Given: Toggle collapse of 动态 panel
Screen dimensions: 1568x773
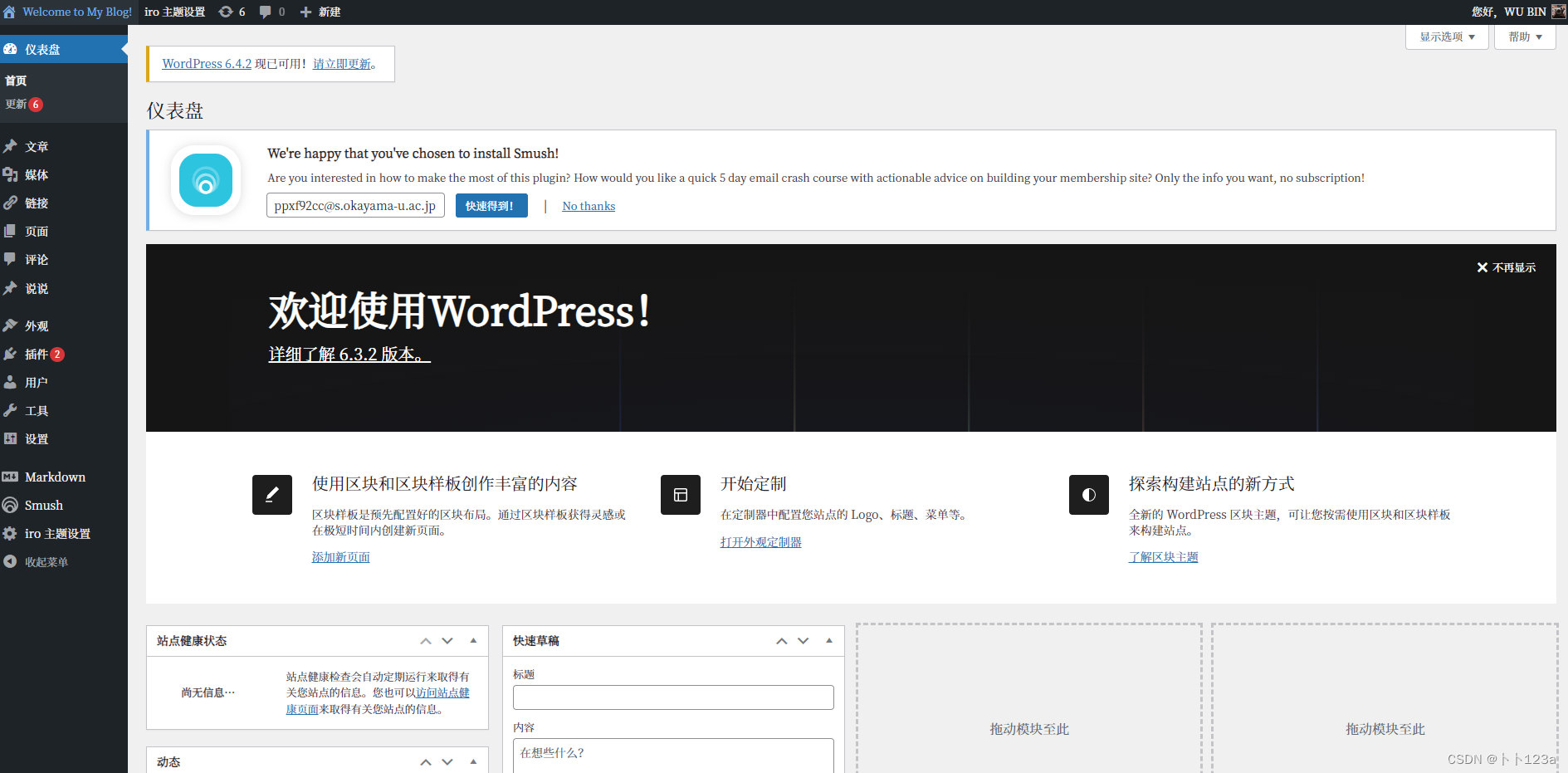Looking at the screenshot, I should [473, 762].
